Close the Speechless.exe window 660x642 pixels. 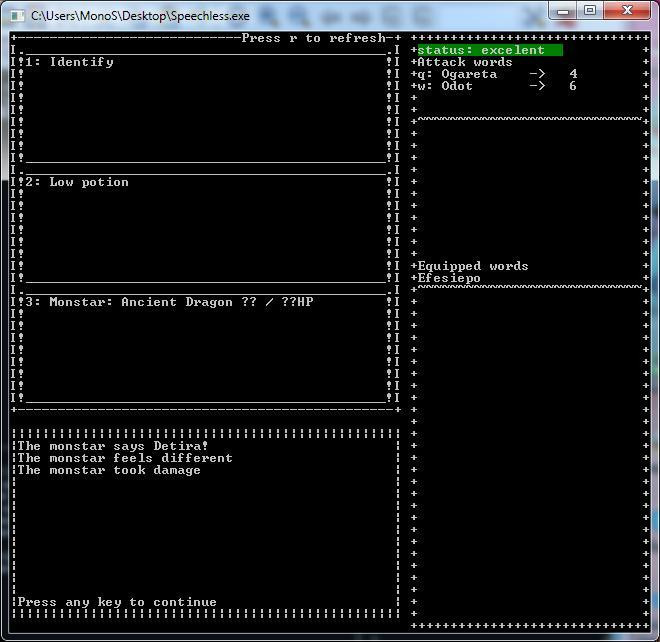627,11
